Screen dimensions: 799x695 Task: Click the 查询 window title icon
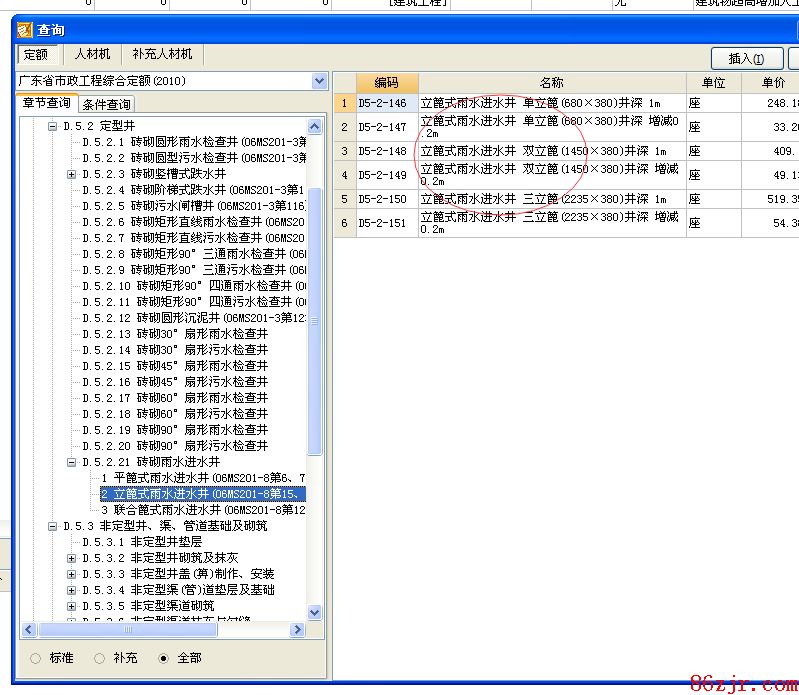pyautogui.click(x=25, y=30)
